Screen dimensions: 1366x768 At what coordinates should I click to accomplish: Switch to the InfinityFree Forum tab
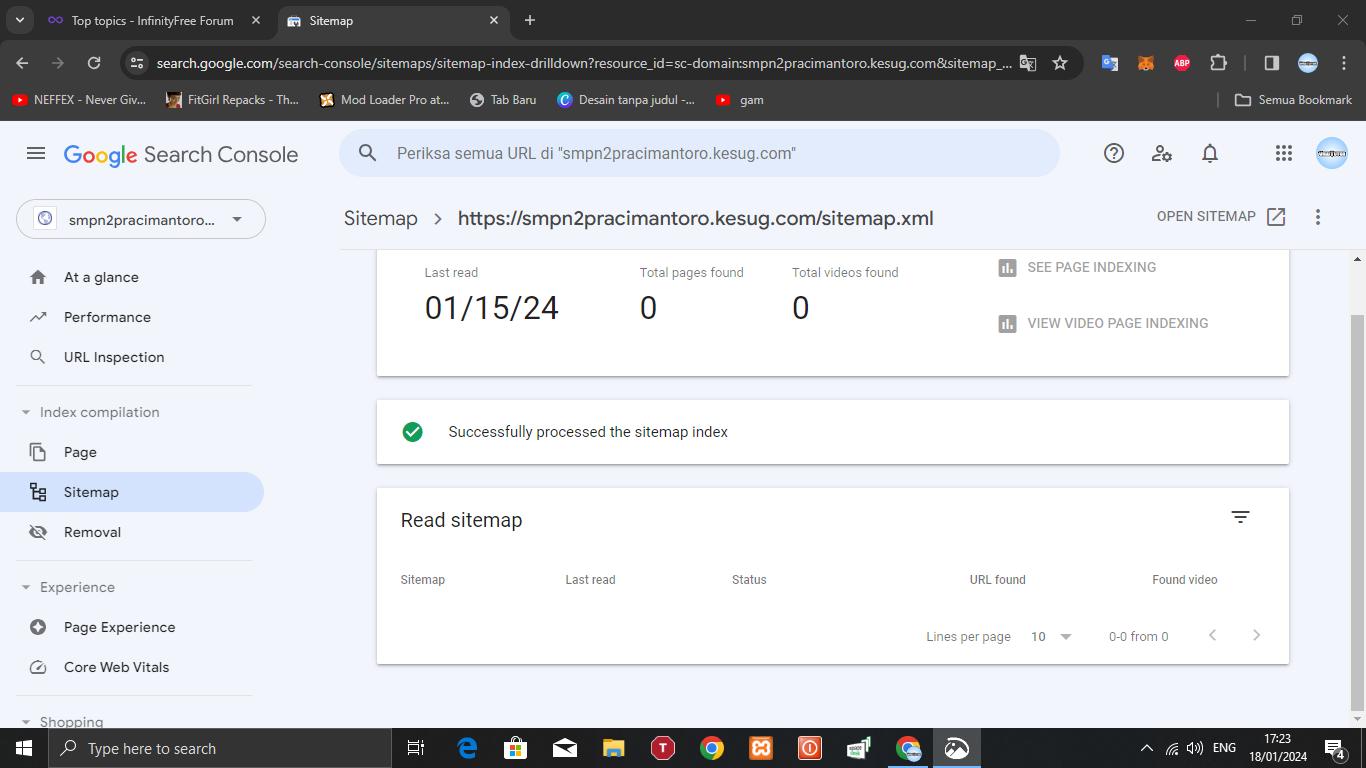coord(152,20)
